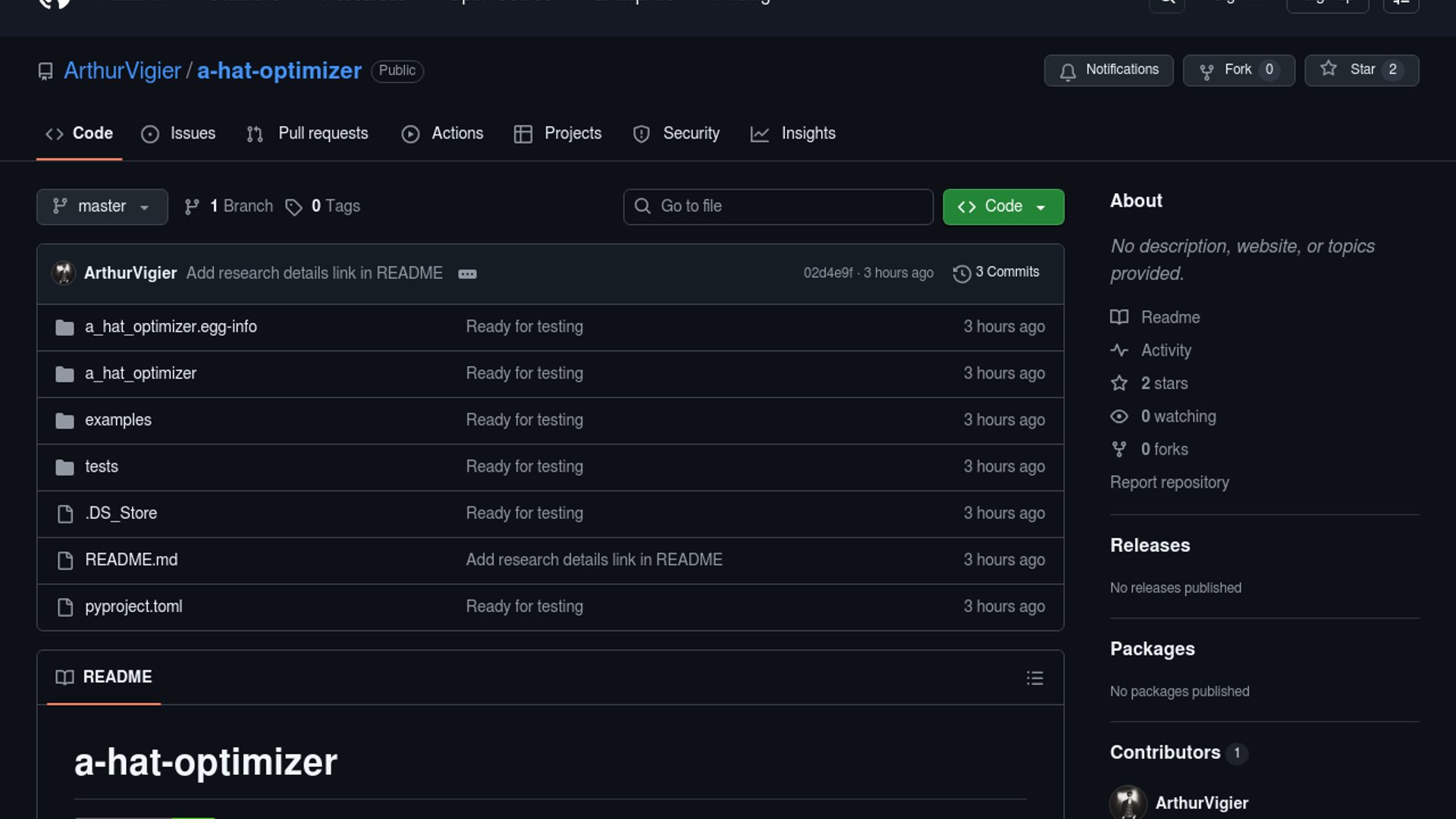This screenshot has width=1456, height=819.
Task: Click the Report repository link
Action: [1169, 482]
